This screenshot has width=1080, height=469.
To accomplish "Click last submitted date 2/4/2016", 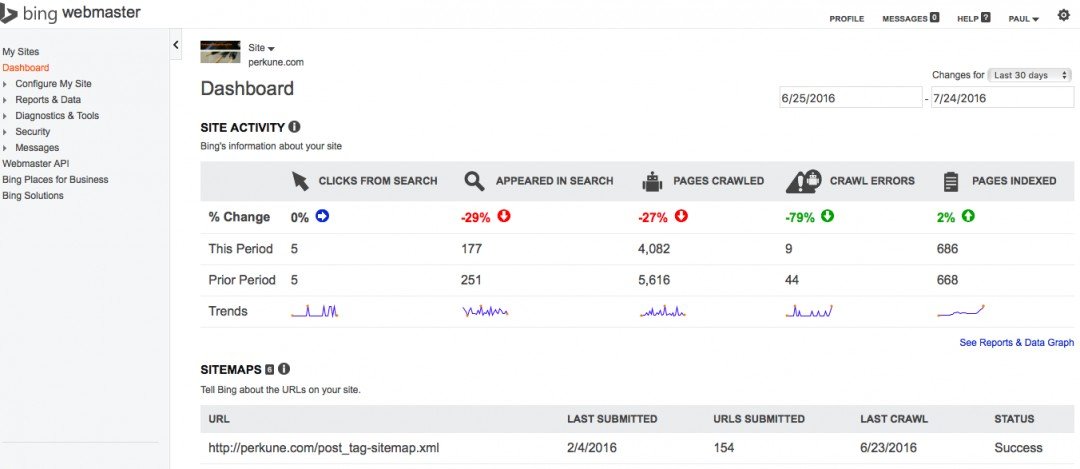I will pos(592,448).
